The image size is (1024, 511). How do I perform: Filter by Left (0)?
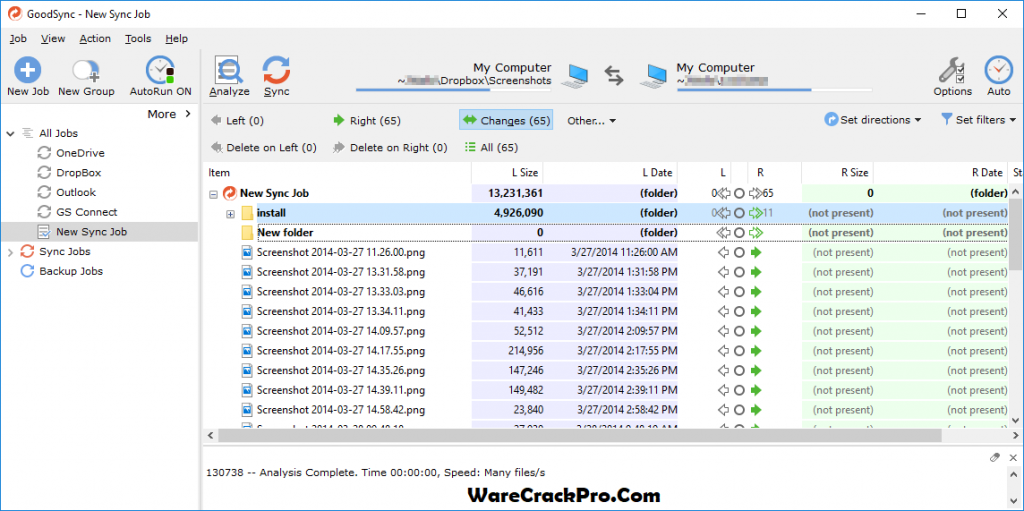237,121
